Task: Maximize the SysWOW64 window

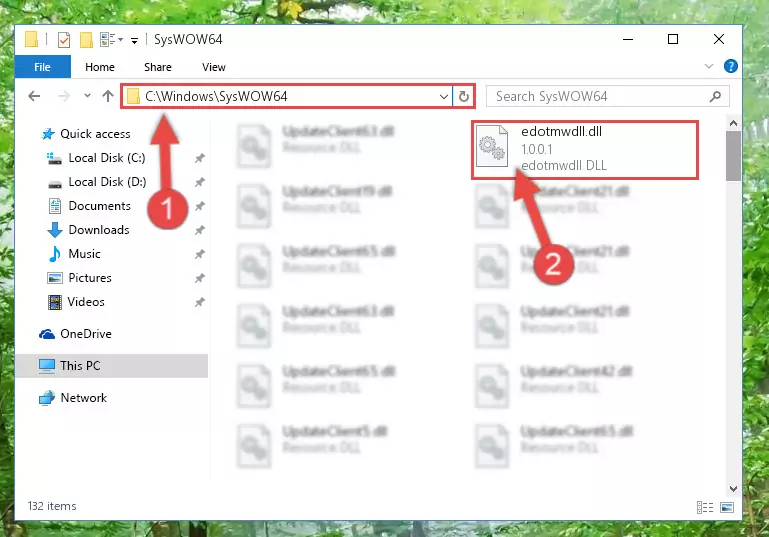Action: (x=673, y=39)
